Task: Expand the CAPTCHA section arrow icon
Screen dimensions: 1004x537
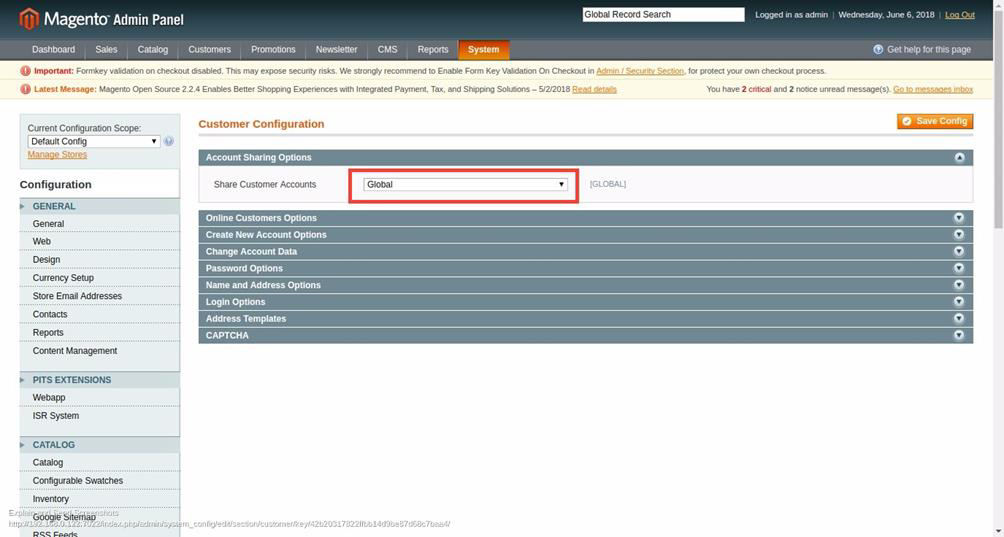Action: click(x=959, y=335)
